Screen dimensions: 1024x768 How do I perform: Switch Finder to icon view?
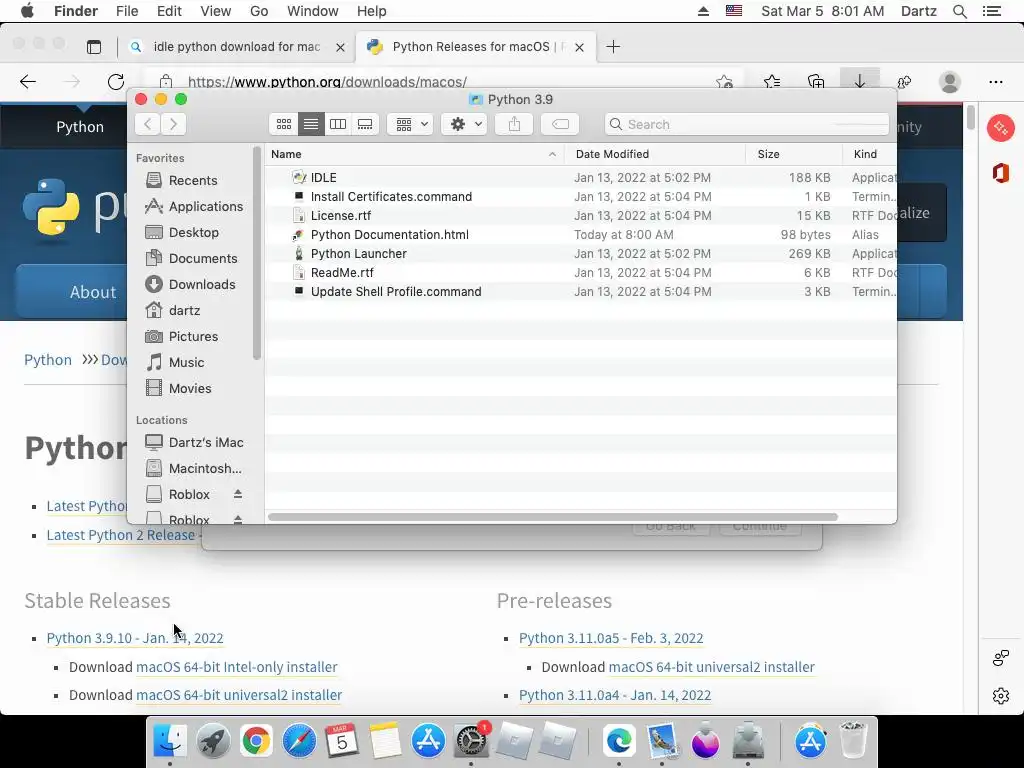click(x=284, y=124)
